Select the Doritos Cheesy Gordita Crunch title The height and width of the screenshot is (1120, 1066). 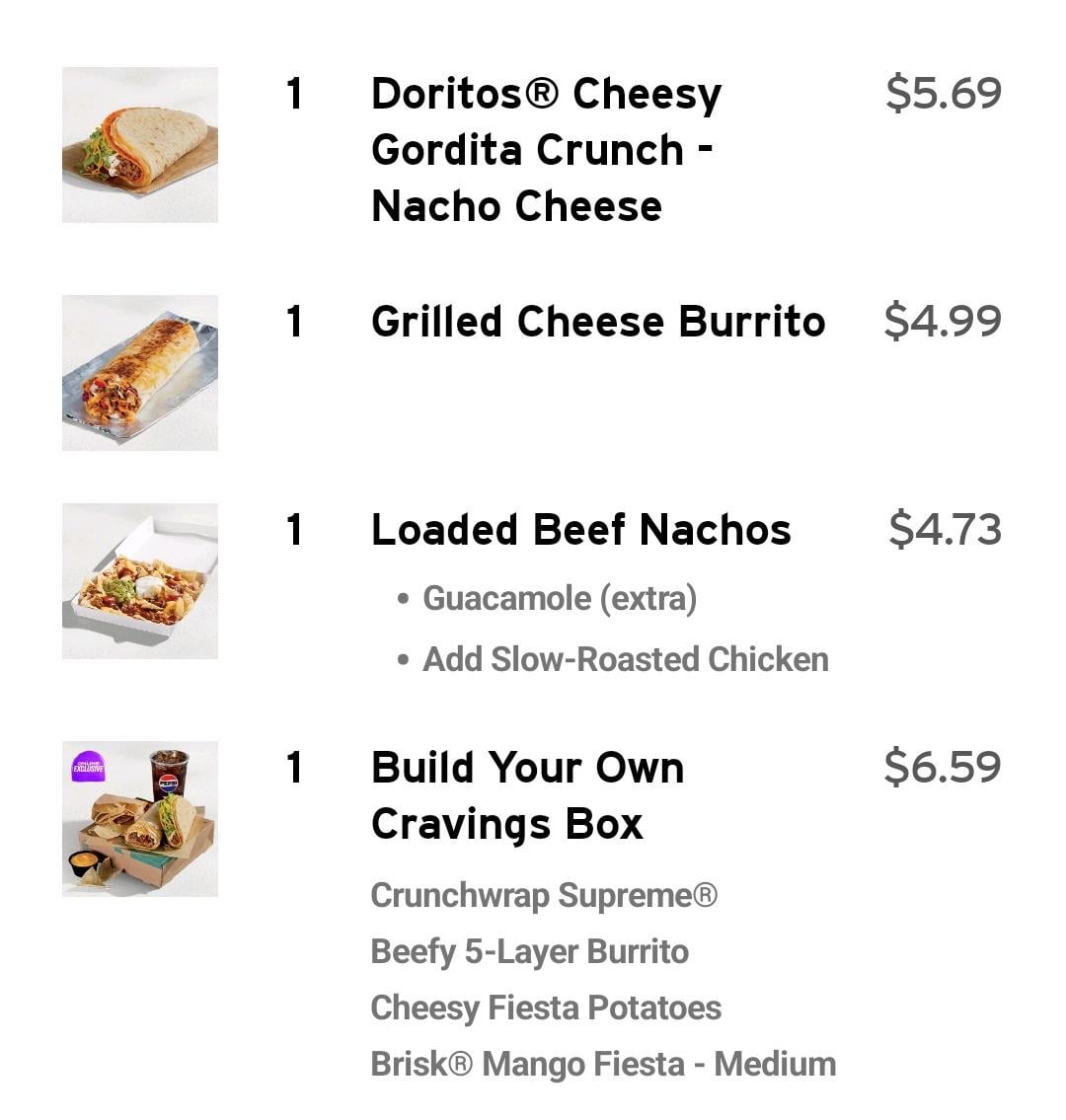click(x=546, y=150)
